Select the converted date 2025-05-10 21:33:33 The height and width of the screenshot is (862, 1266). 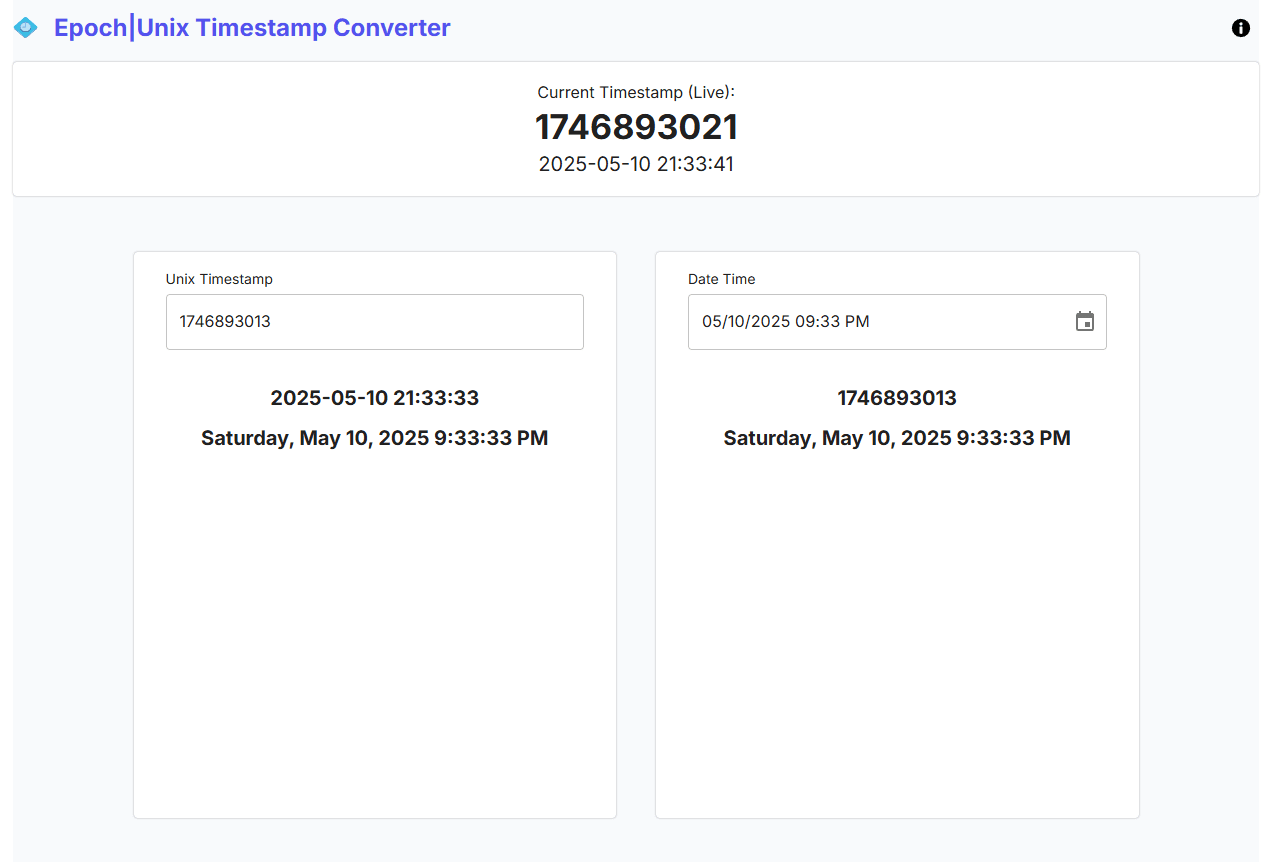click(x=374, y=397)
